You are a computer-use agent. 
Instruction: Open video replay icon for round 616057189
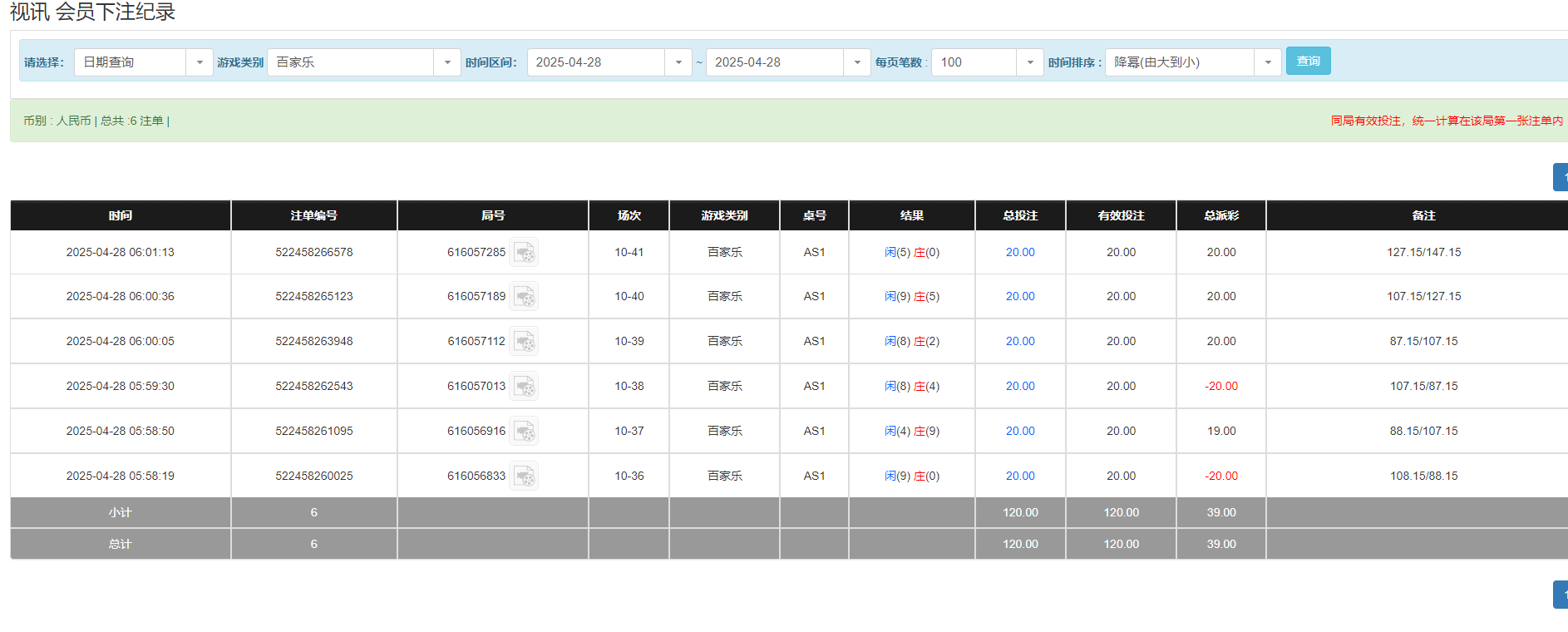[x=524, y=296]
